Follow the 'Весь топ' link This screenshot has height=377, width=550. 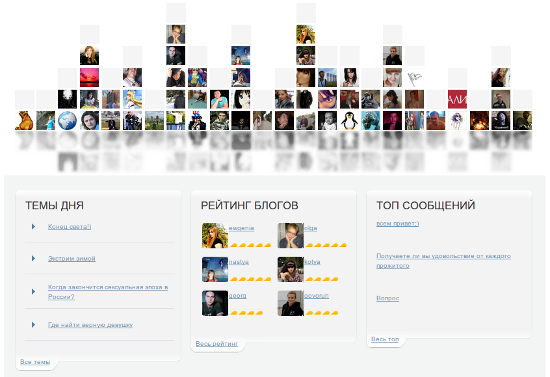(385, 339)
